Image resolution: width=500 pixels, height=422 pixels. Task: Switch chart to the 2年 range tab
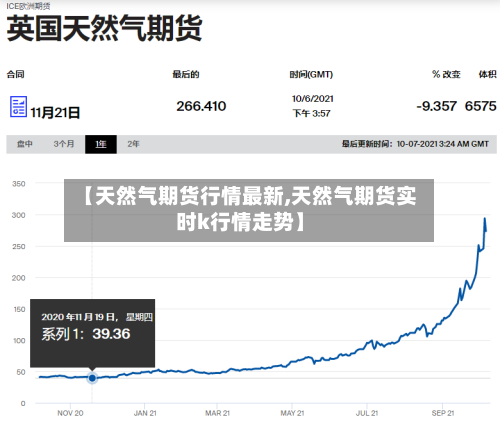coord(133,144)
